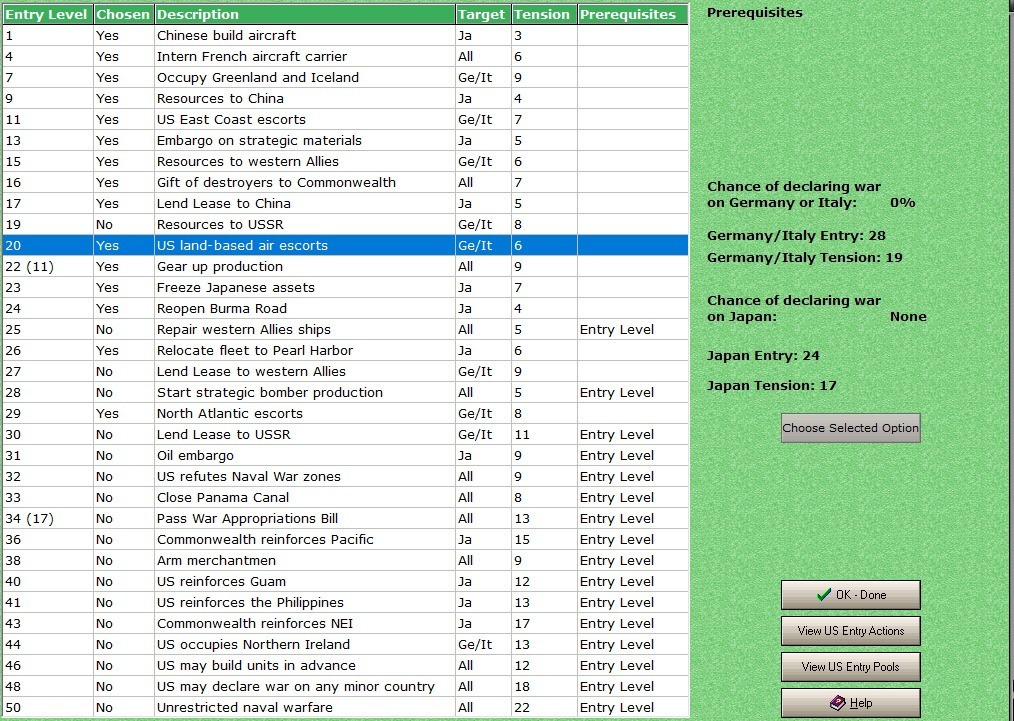The image size is (1014, 721).
Task: Select Relocate fleet to Pearl Harbor
Action: (x=345, y=351)
